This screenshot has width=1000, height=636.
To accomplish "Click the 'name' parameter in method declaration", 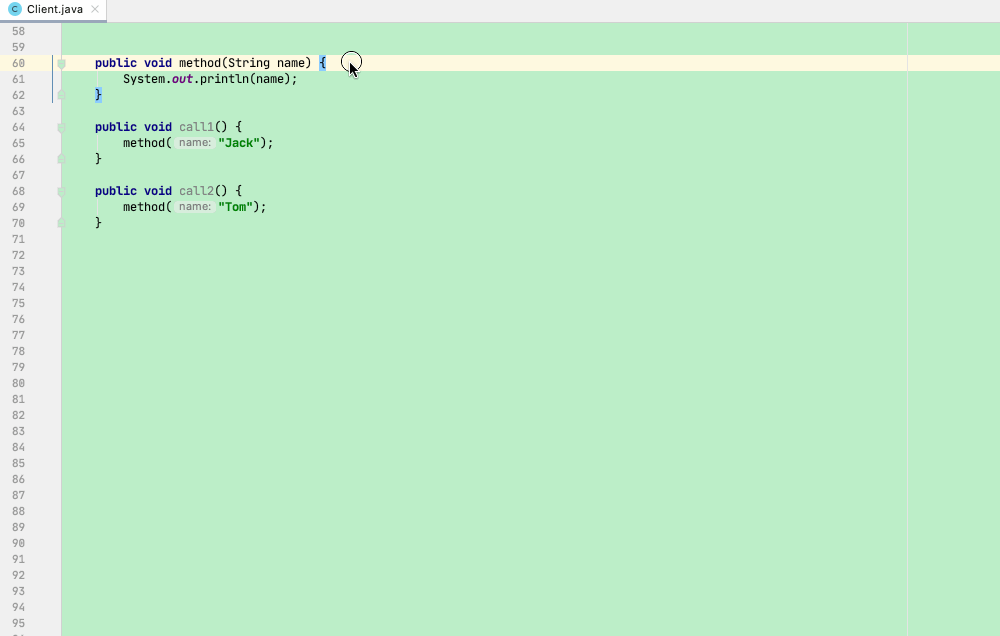I will coord(291,63).
